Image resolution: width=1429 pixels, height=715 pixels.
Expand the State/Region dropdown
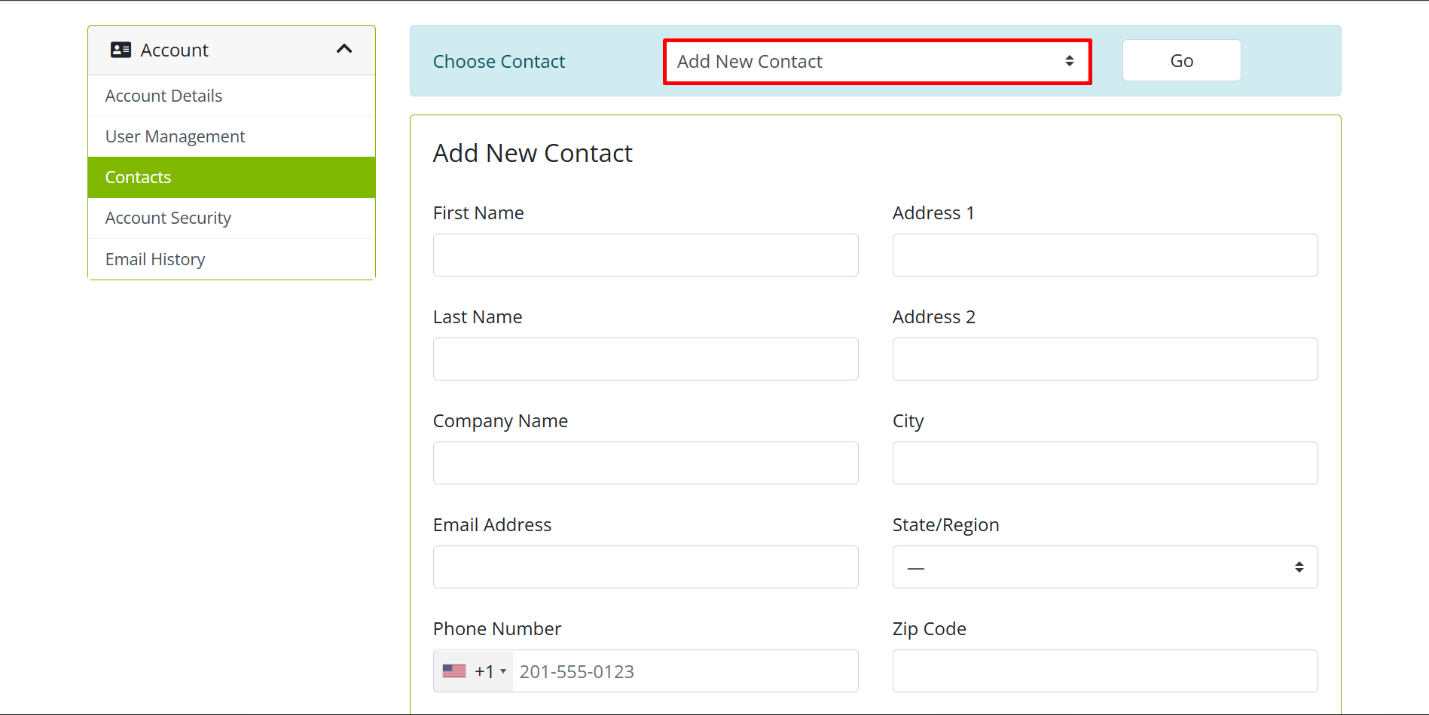[1104, 567]
